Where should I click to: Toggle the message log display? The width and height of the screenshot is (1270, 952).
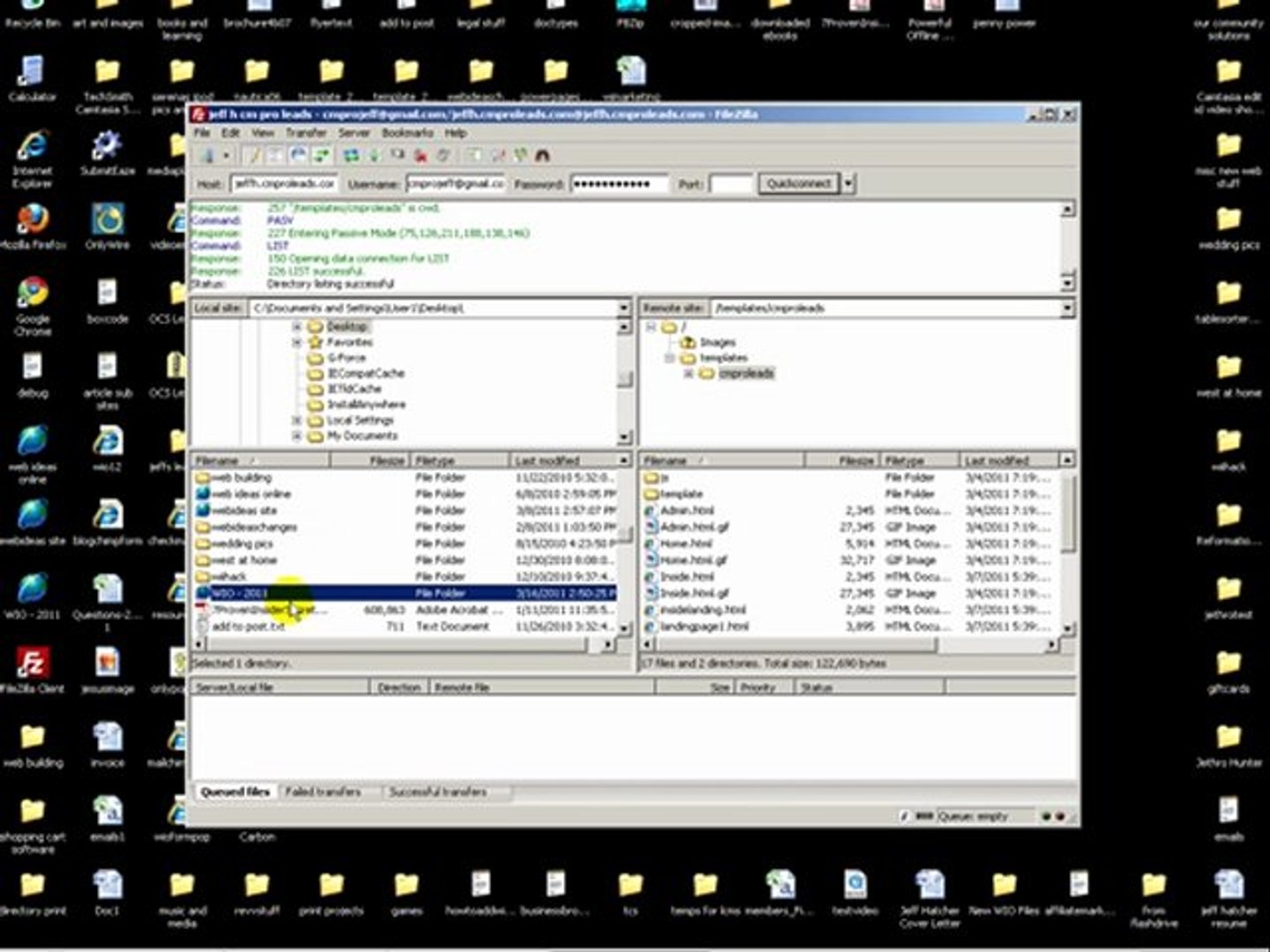point(253,156)
